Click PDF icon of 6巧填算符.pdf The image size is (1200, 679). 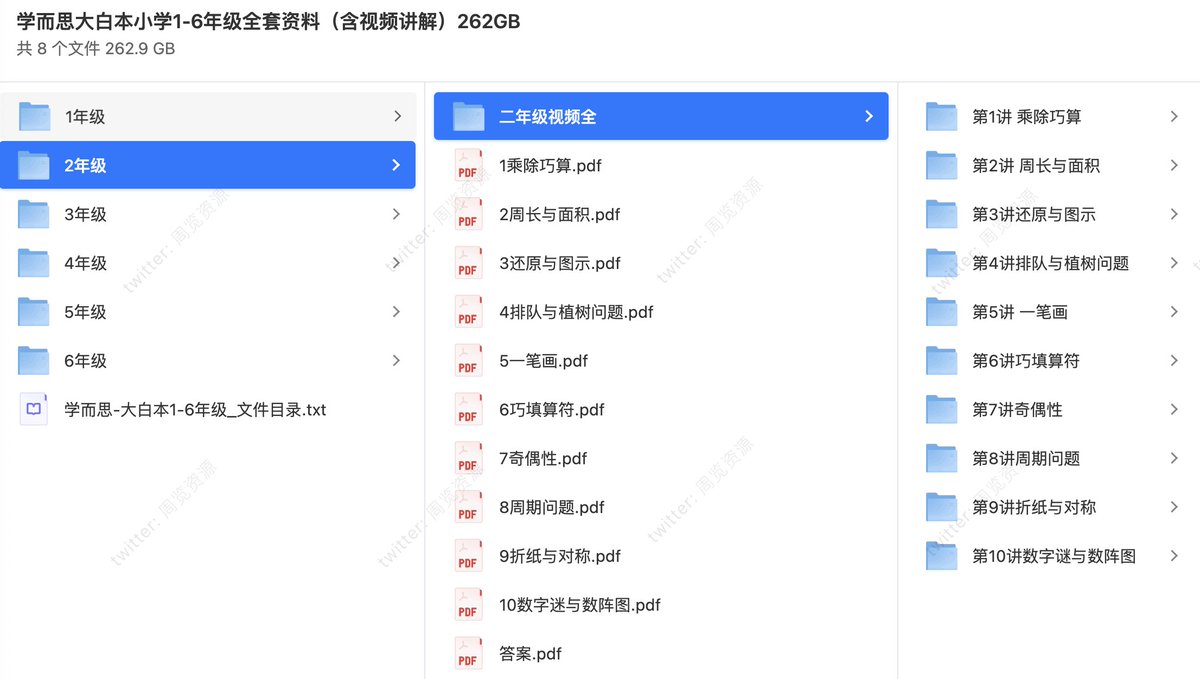tap(468, 410)
